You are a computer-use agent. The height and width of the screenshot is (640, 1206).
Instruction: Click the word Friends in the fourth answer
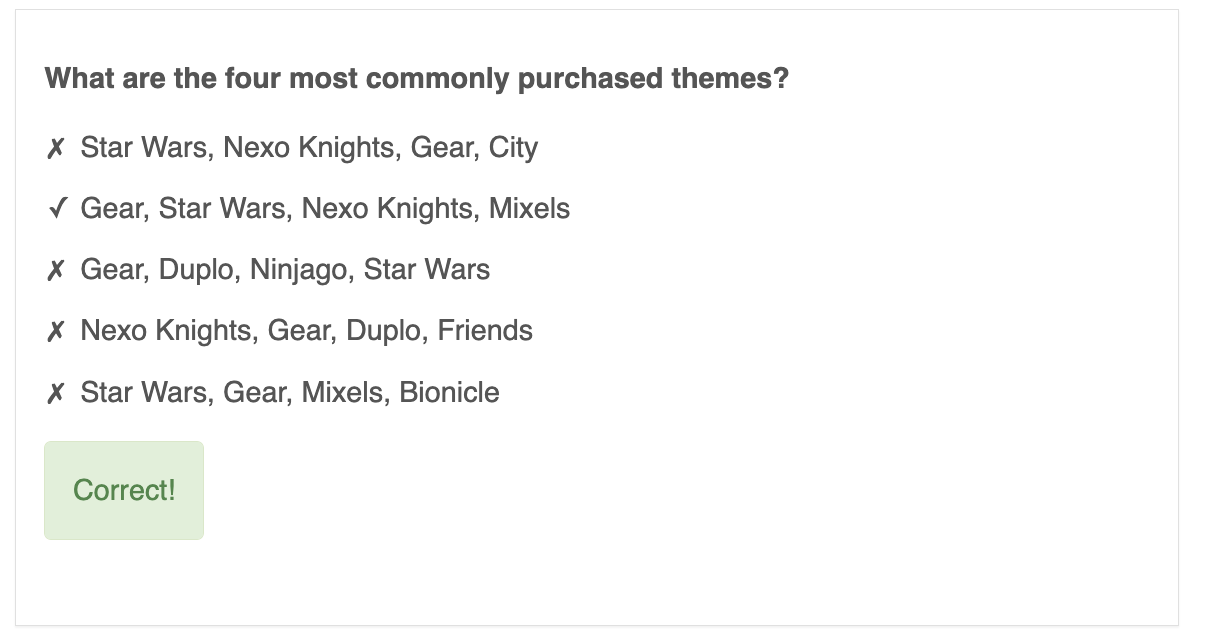point(485,331)
